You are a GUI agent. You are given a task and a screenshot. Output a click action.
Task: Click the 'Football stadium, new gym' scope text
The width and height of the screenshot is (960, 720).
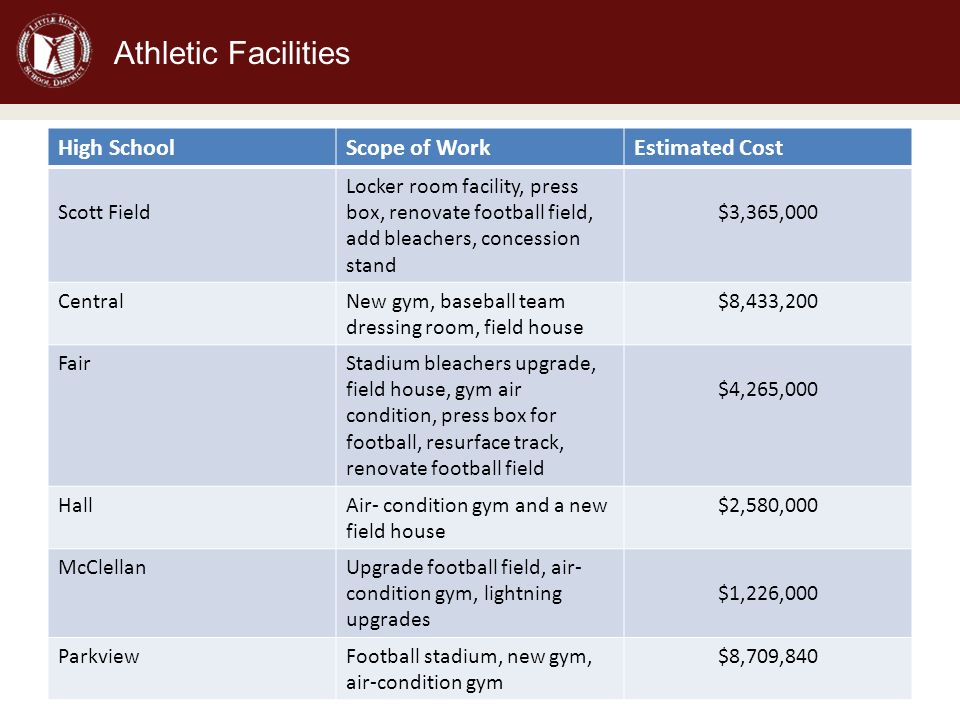[469, 657]
